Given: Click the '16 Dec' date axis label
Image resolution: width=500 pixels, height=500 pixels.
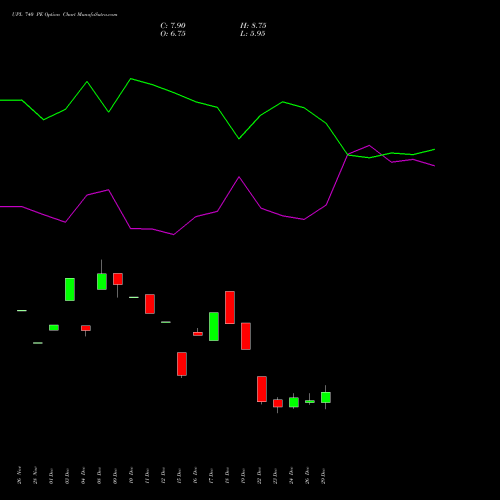Looking at the screenshot, I should coord(195,475).
